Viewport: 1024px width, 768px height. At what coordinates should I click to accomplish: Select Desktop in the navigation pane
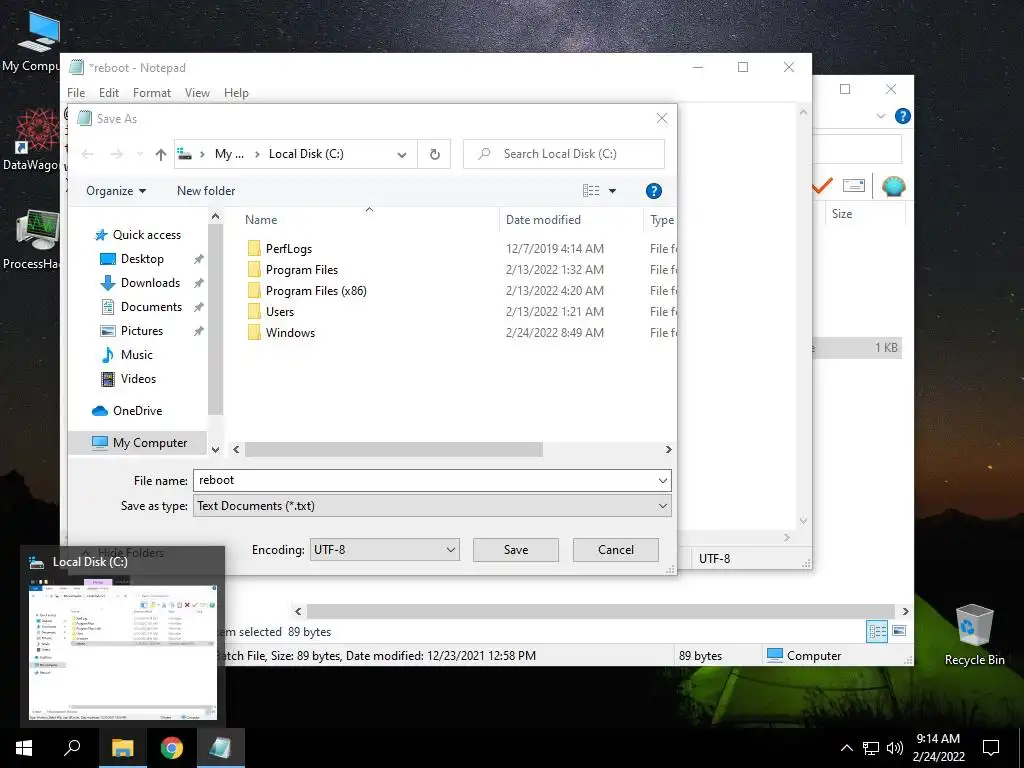[x=142, y=259]
